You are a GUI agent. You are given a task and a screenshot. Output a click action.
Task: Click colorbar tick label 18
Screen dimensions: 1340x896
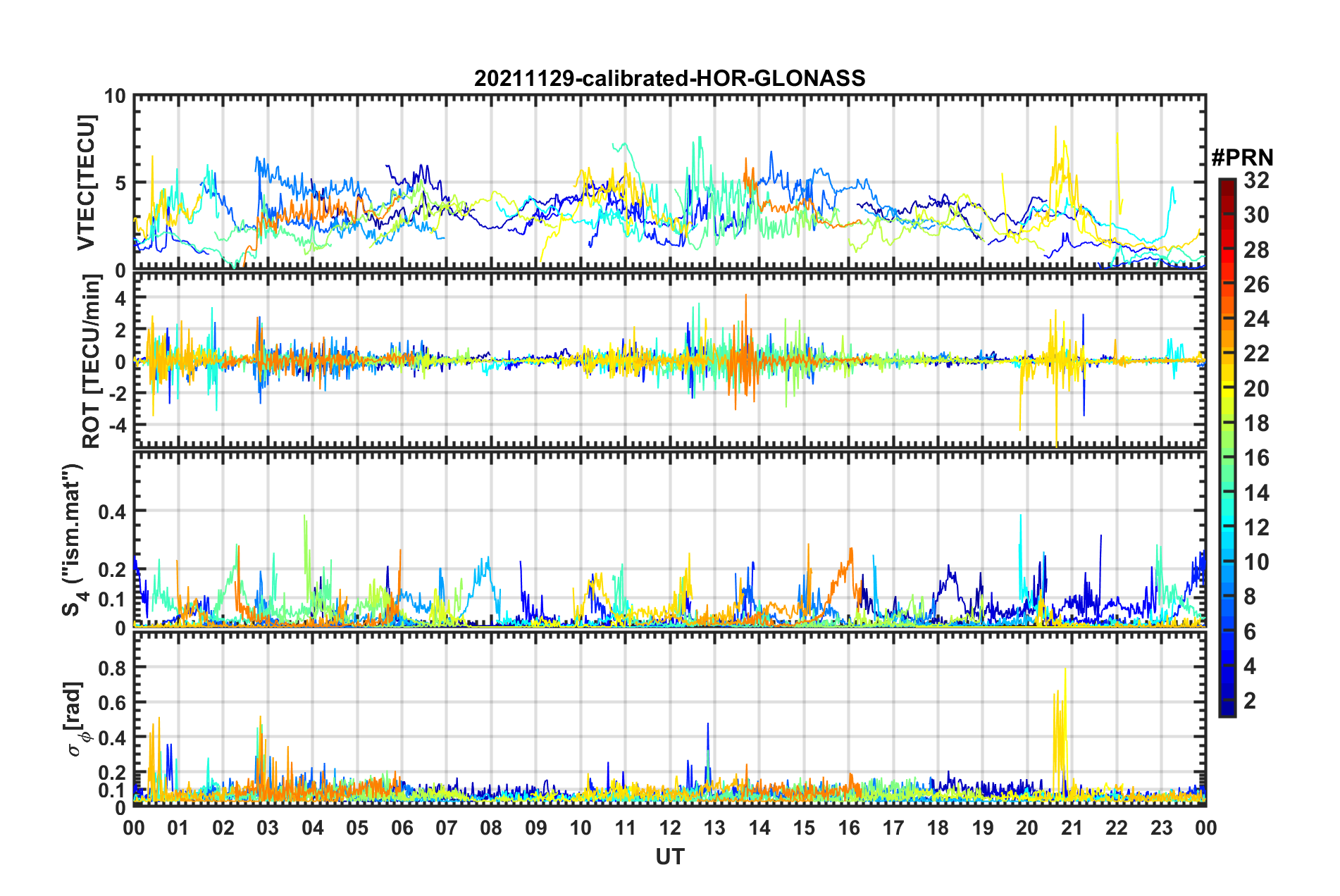pos(1256,423)
